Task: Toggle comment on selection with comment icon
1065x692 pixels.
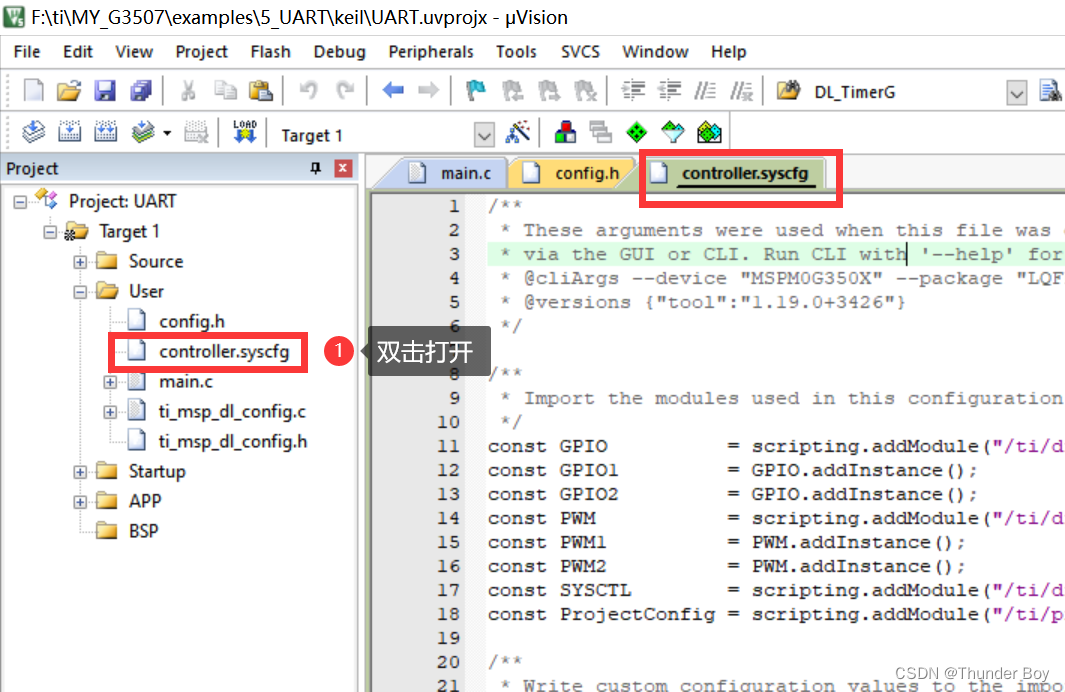Action: tap(706, 91)
